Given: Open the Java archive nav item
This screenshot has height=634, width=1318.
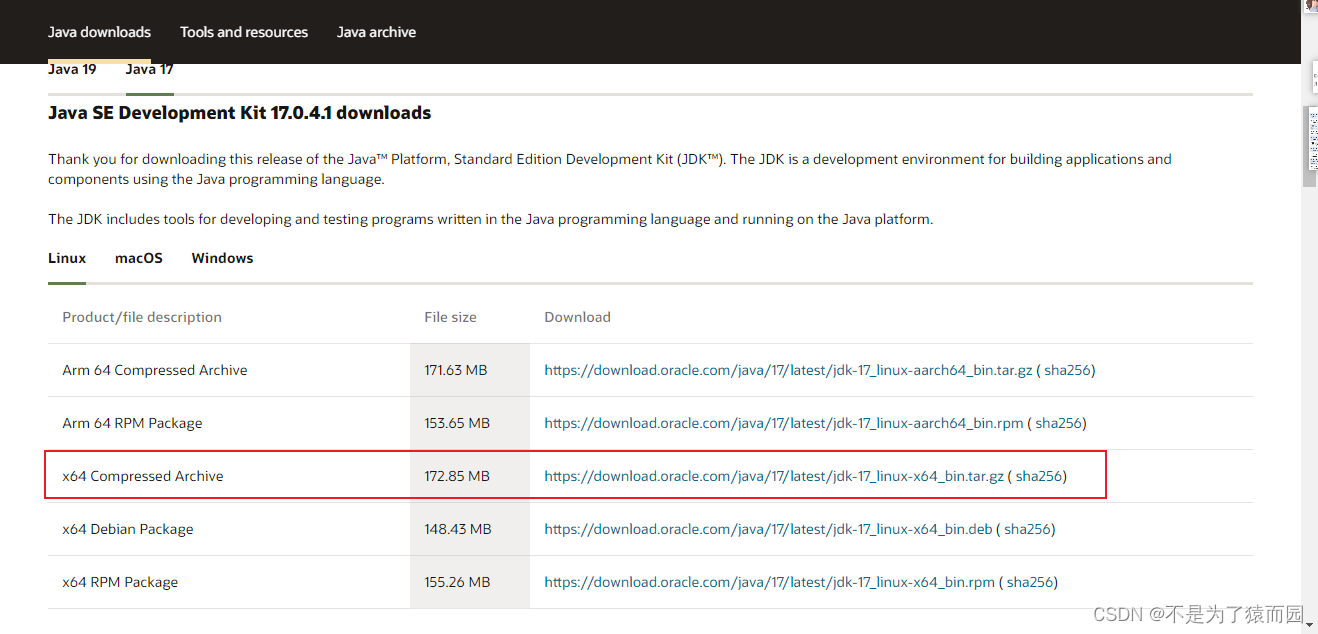Looking at the screenshot, I should point(376,32).
